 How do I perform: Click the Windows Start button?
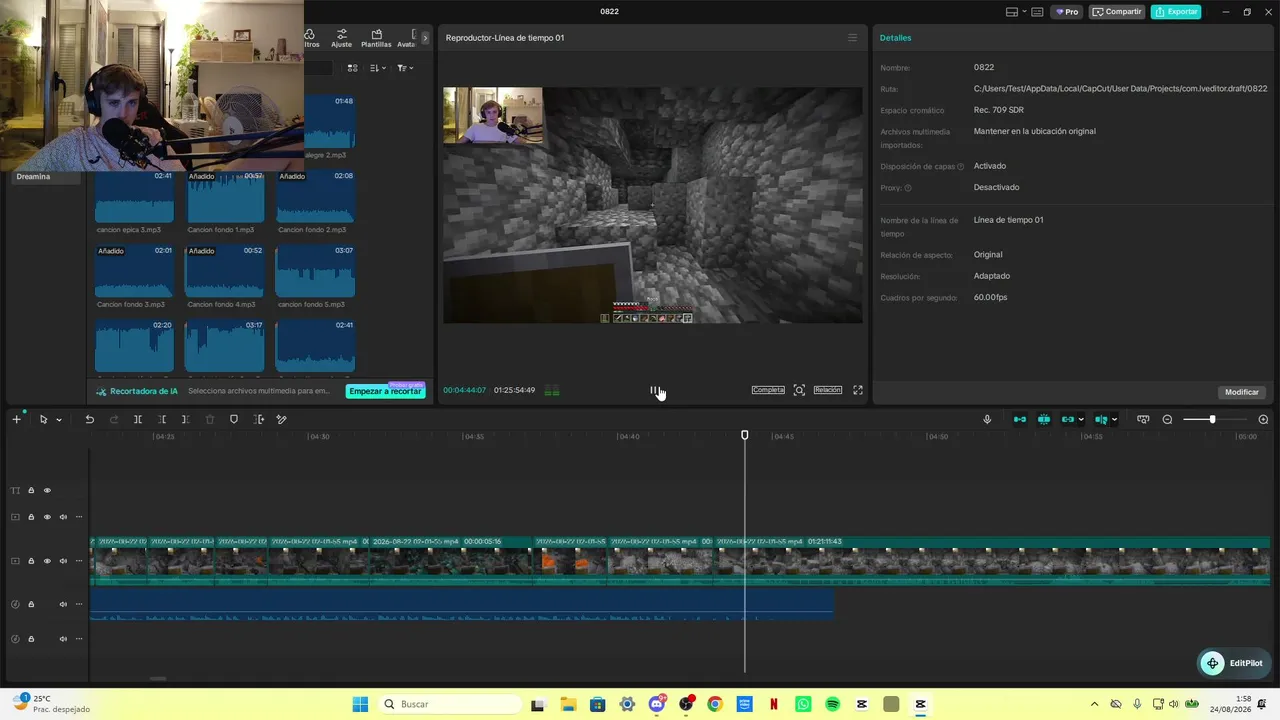point(360,704)
